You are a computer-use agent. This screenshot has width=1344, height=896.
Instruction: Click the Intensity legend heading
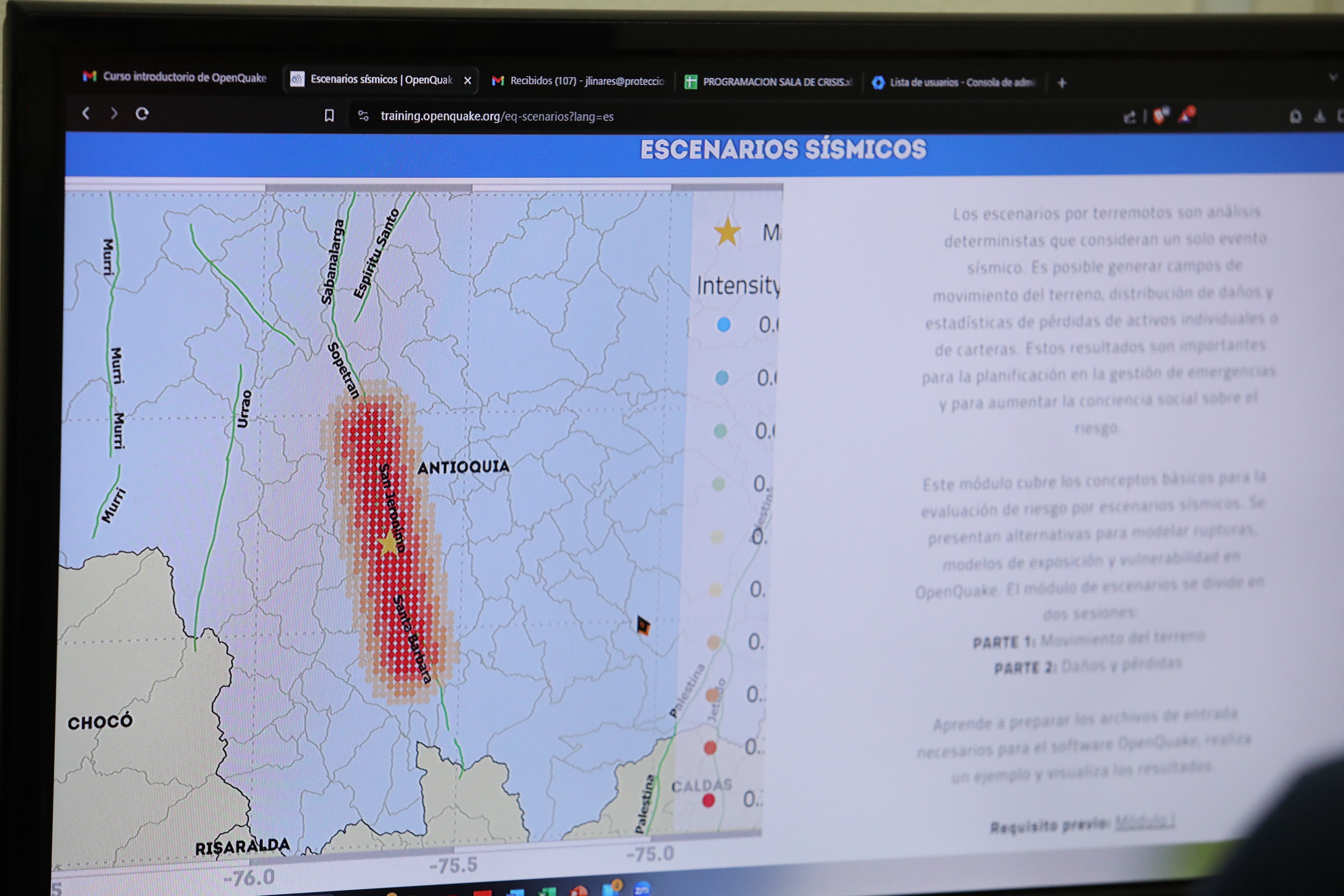(738, 285)
